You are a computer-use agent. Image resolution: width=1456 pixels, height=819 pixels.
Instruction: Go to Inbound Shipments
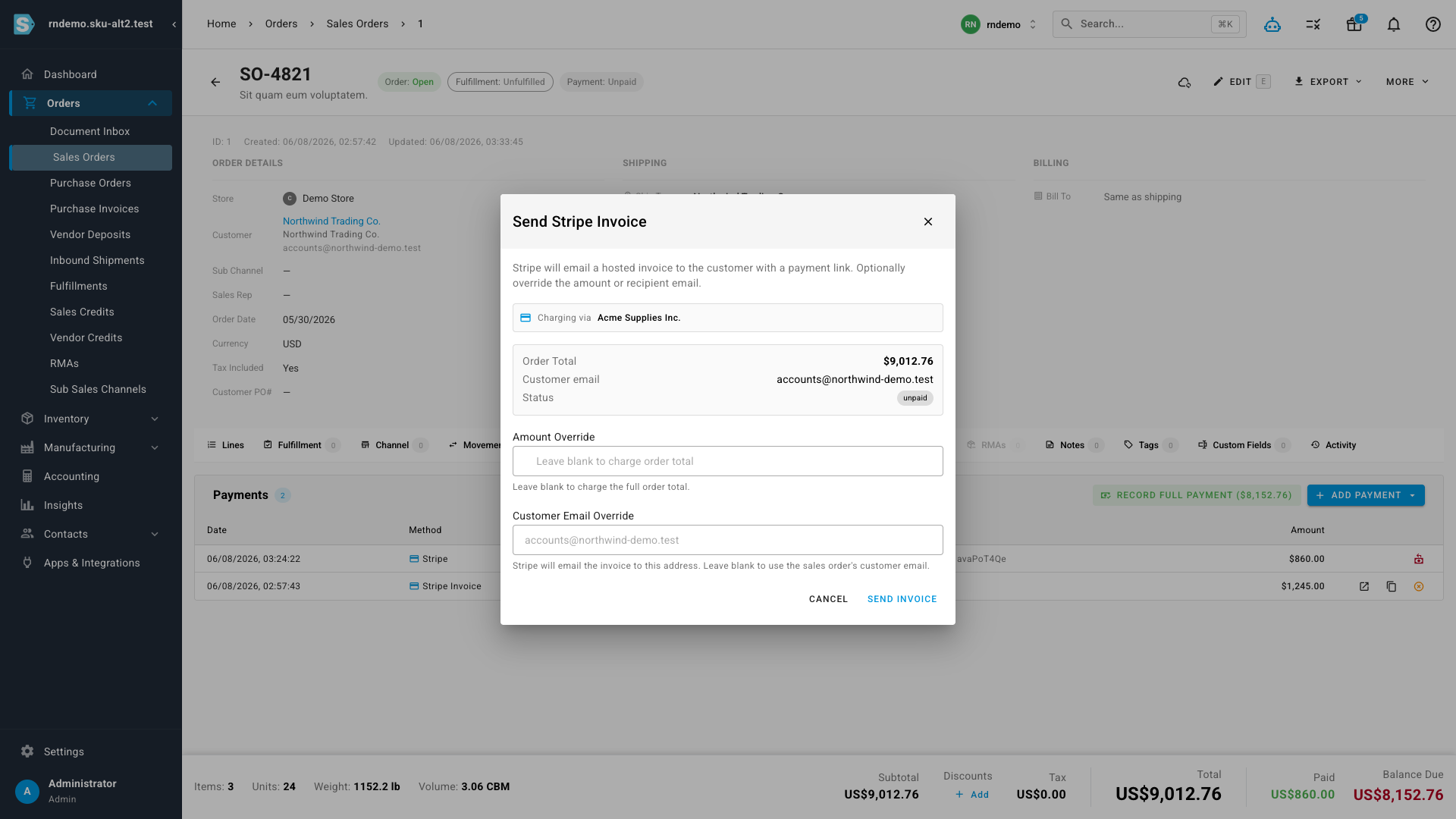pyautogui.click(x=97, y=260)
